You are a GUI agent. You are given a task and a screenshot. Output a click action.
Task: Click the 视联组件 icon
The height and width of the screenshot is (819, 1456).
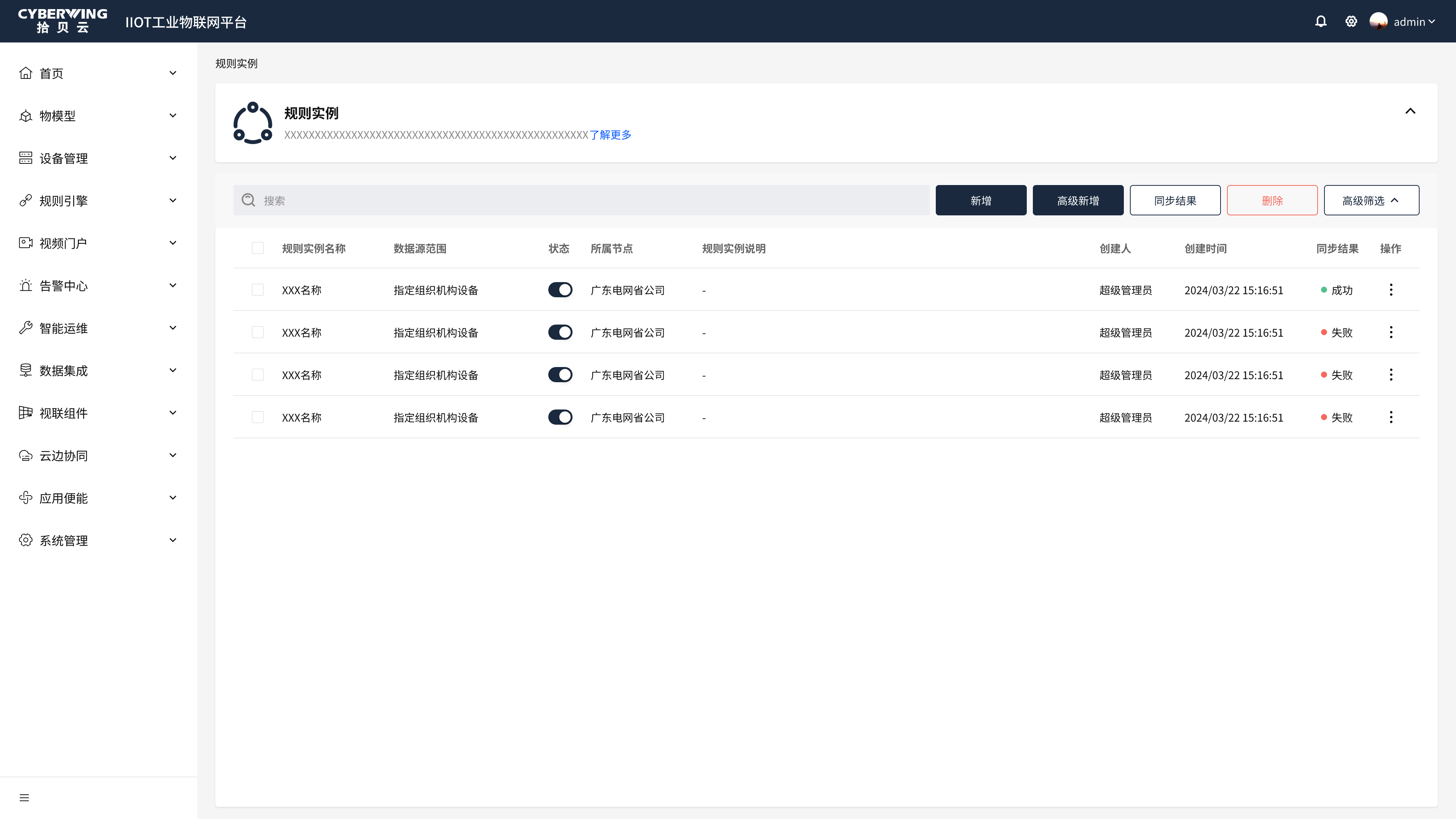click(x=25, y=413)
